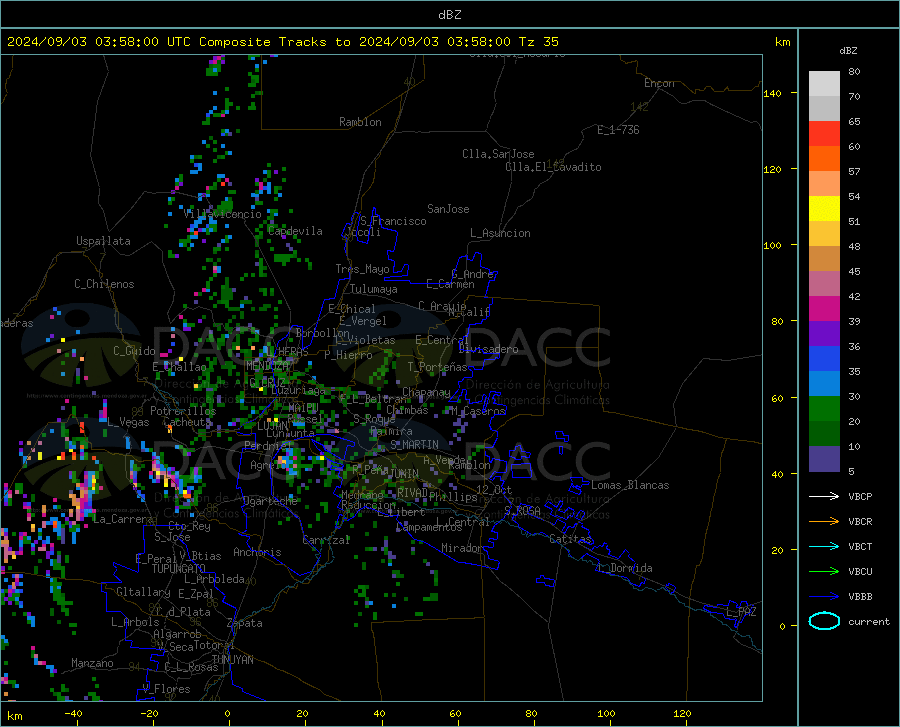Click the 'Lomas_Blancas' map label
The height and width of the screenshot is (727, 900).
[x=630, y=485]
